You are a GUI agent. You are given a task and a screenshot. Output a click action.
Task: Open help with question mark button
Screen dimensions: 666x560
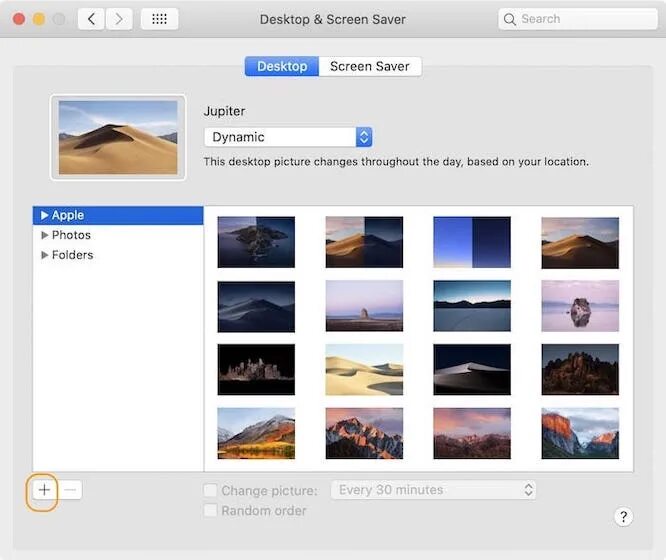tap(623, 517)
